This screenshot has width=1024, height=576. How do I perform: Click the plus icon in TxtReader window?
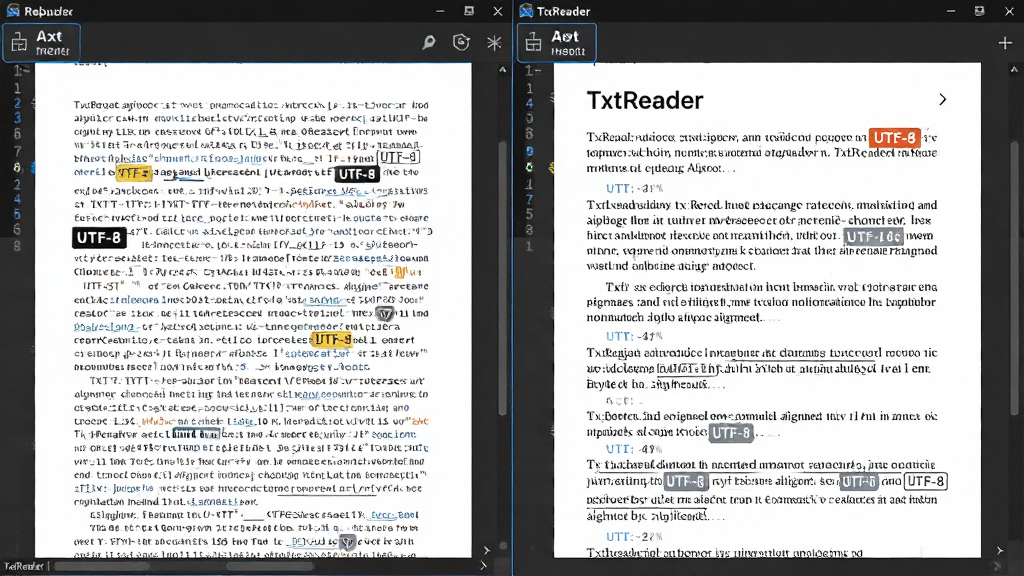coord(1005,43)
